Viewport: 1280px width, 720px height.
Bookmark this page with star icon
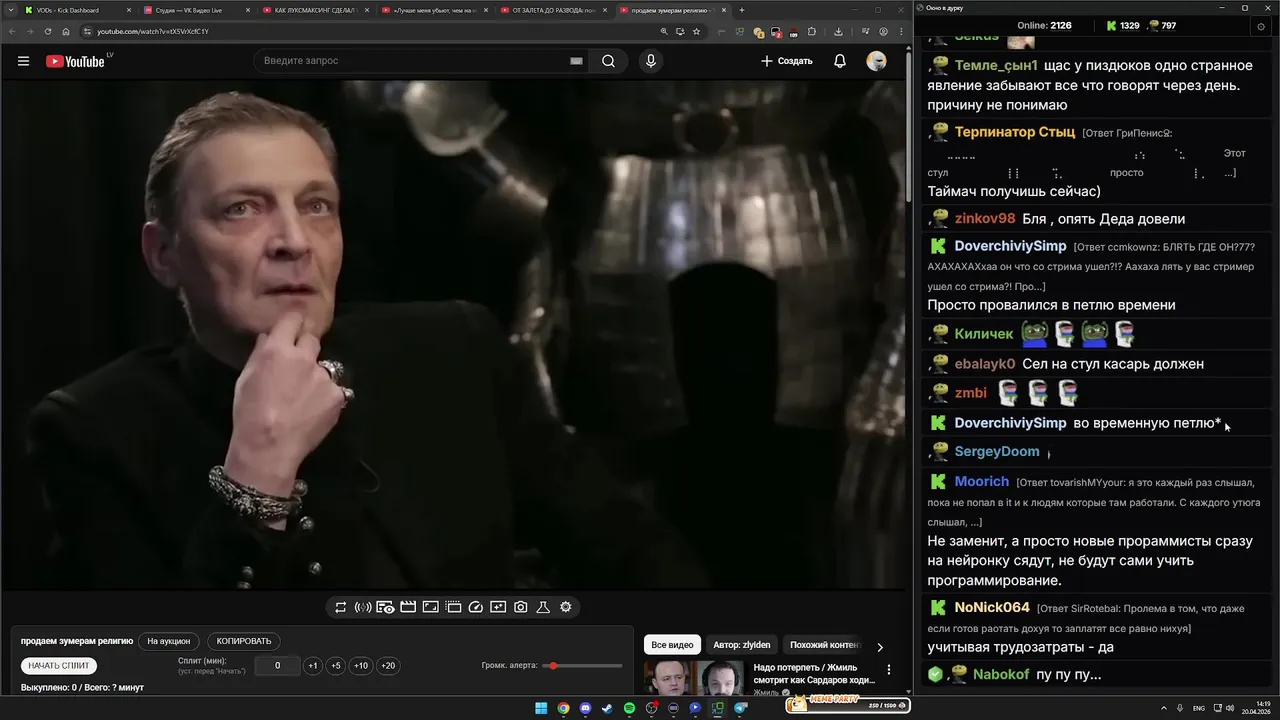(696, 31)
